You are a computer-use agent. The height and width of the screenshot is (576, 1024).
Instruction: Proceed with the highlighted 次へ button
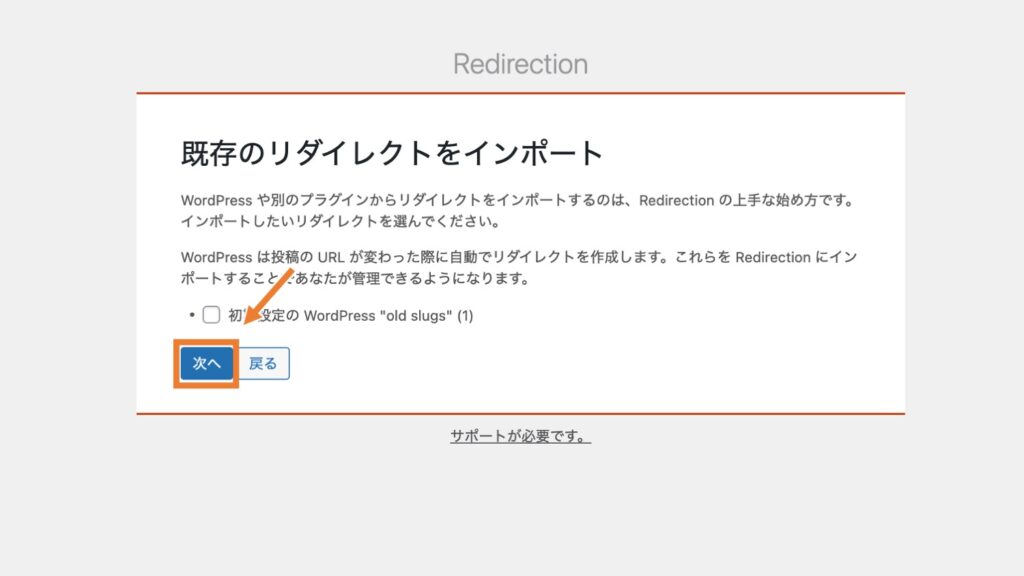coord(204,363)
